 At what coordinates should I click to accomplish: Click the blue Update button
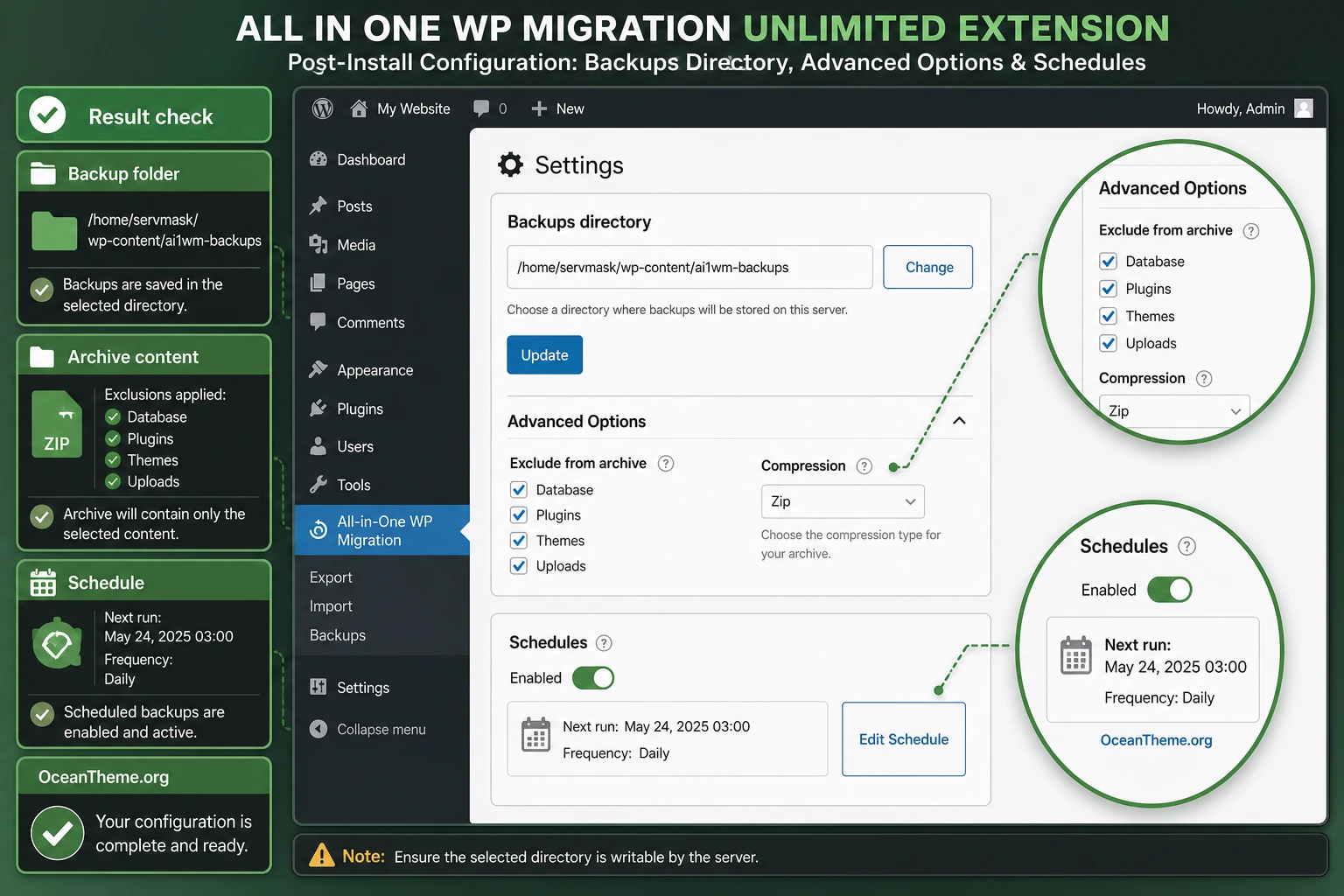click(x=545, y=355)
